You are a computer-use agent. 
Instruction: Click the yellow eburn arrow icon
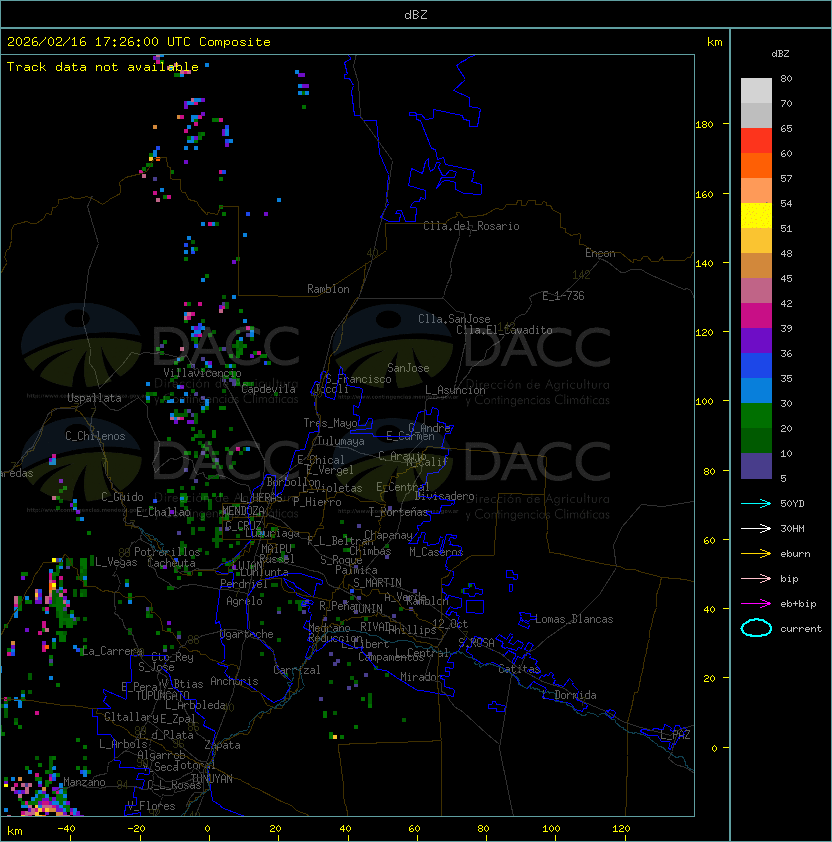[756, 553]
